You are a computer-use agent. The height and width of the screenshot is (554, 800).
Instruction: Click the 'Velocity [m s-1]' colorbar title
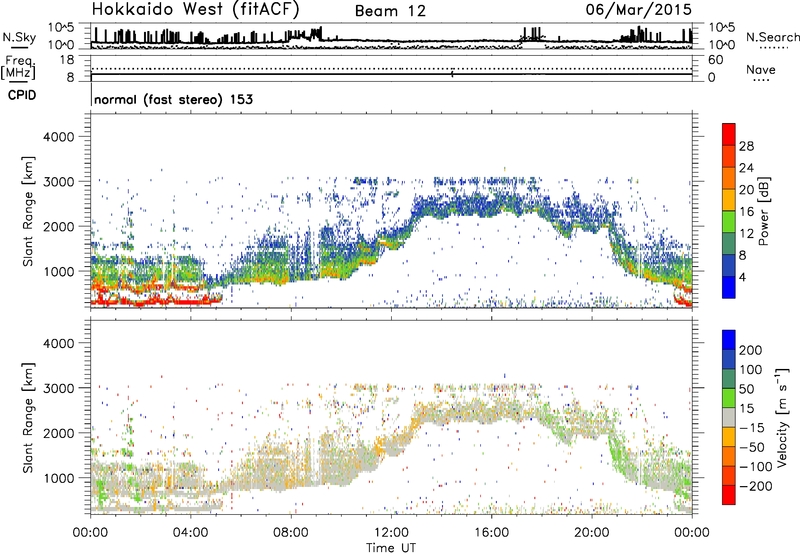click(x=782, y=417)
